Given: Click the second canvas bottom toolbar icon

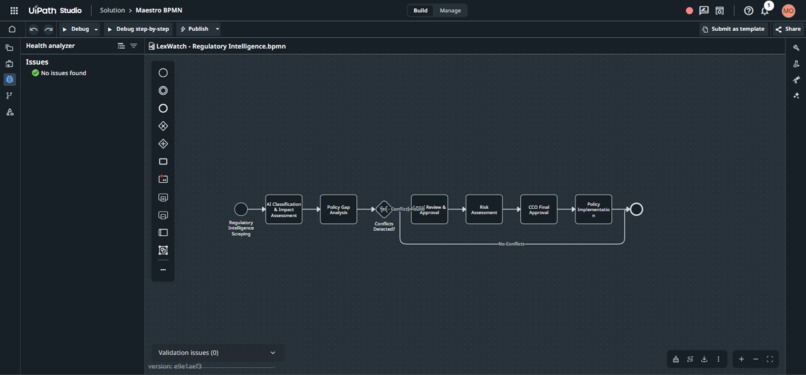Looking at the screenshot, I should pos(690,359).
